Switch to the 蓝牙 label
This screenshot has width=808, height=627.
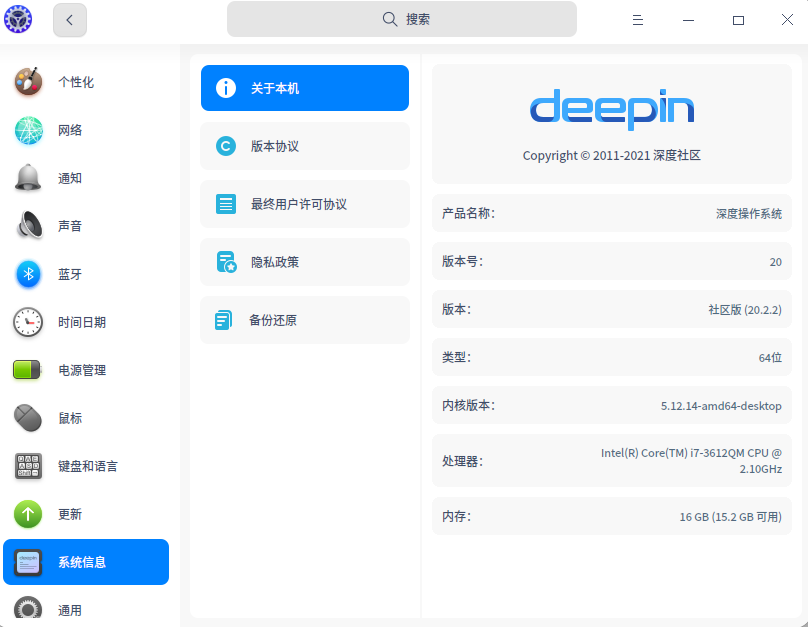pos(70,274)
